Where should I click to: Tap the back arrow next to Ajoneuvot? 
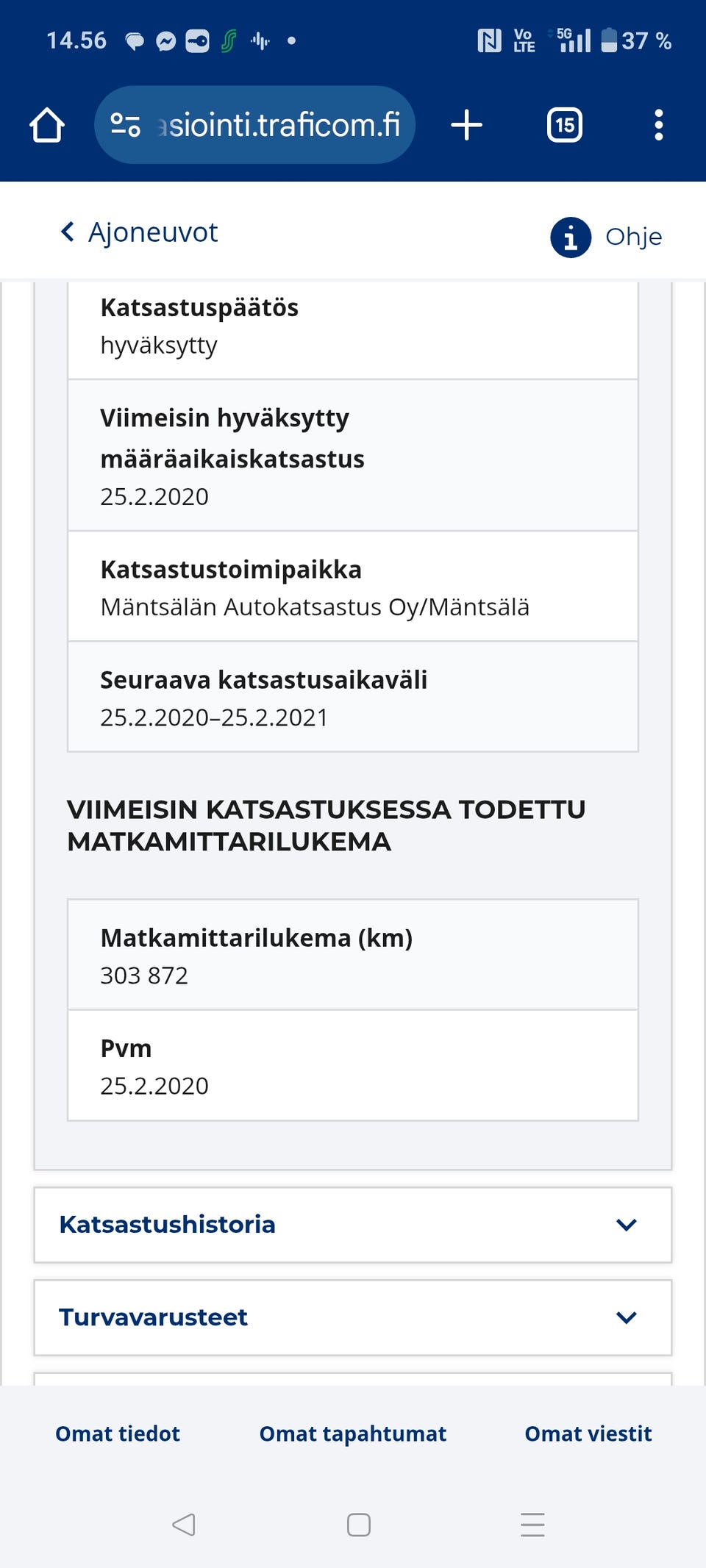pyautogui.click(x=67, y=232)
